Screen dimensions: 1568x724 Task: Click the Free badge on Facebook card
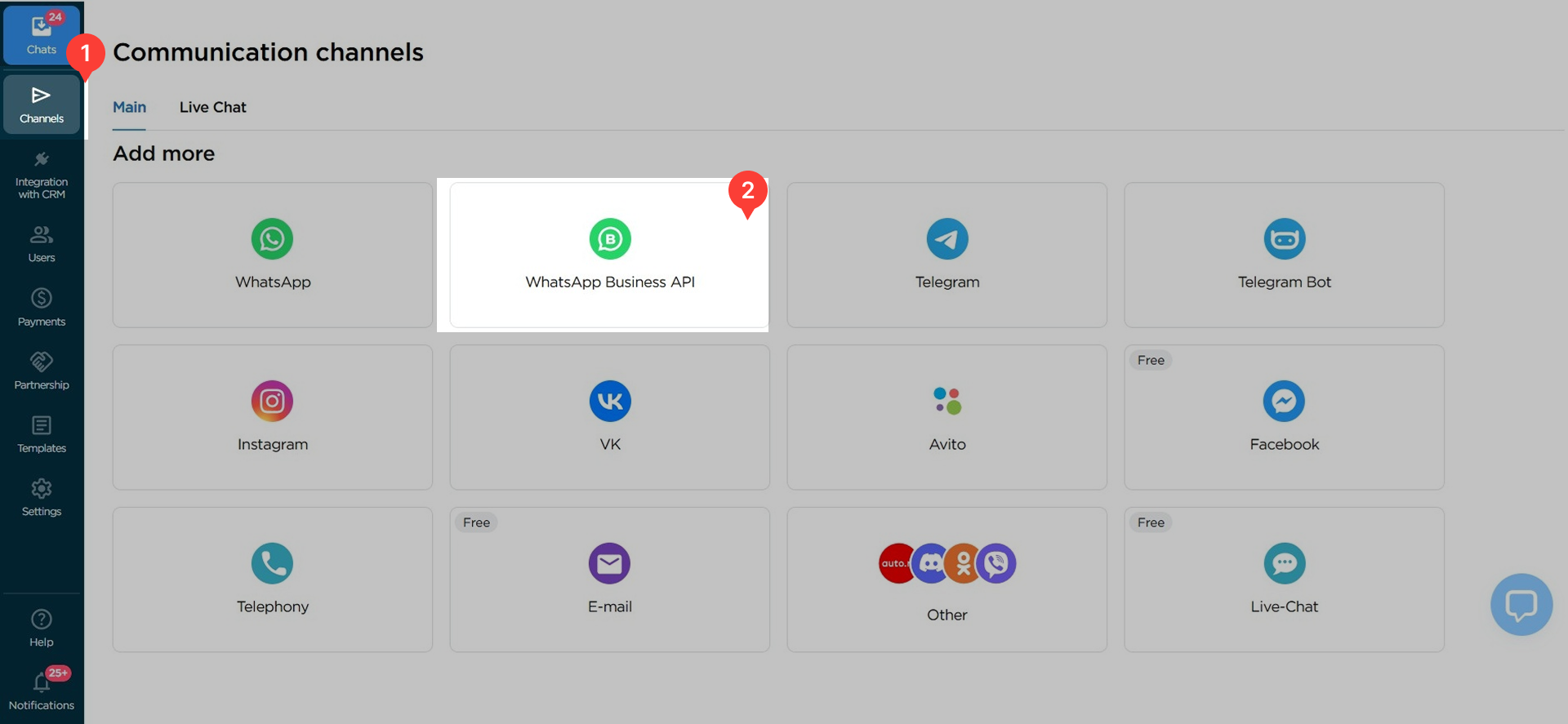point(1151,360)
